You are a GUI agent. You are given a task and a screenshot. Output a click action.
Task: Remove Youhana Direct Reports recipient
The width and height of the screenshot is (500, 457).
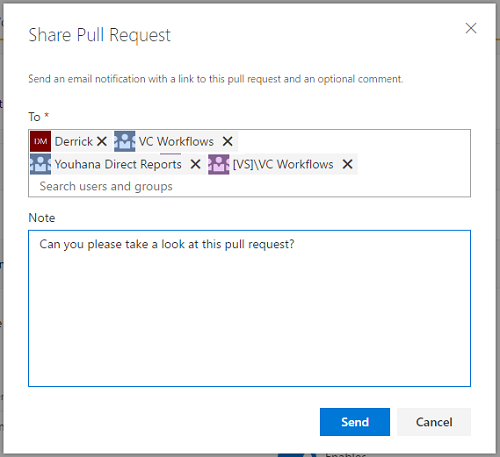pyautogui.click(x=195, y=164)
